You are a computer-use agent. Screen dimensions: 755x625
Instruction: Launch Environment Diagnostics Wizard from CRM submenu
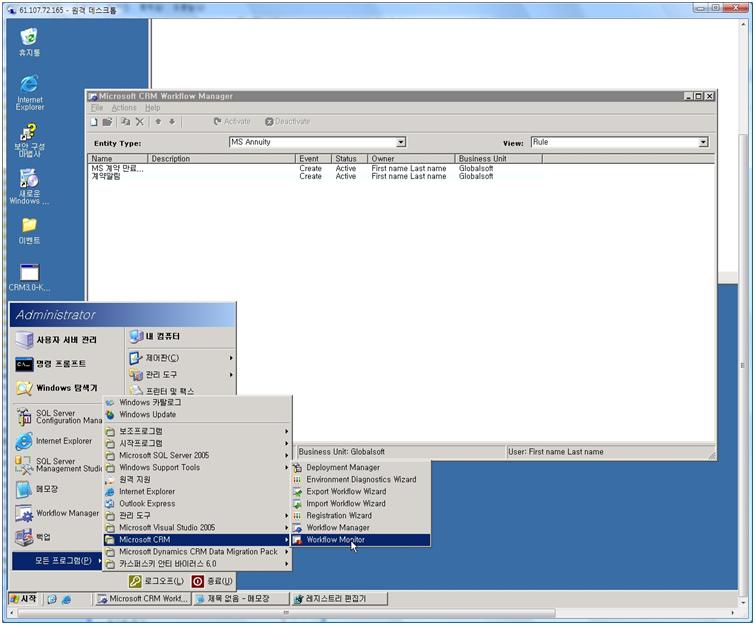[360, 480]
